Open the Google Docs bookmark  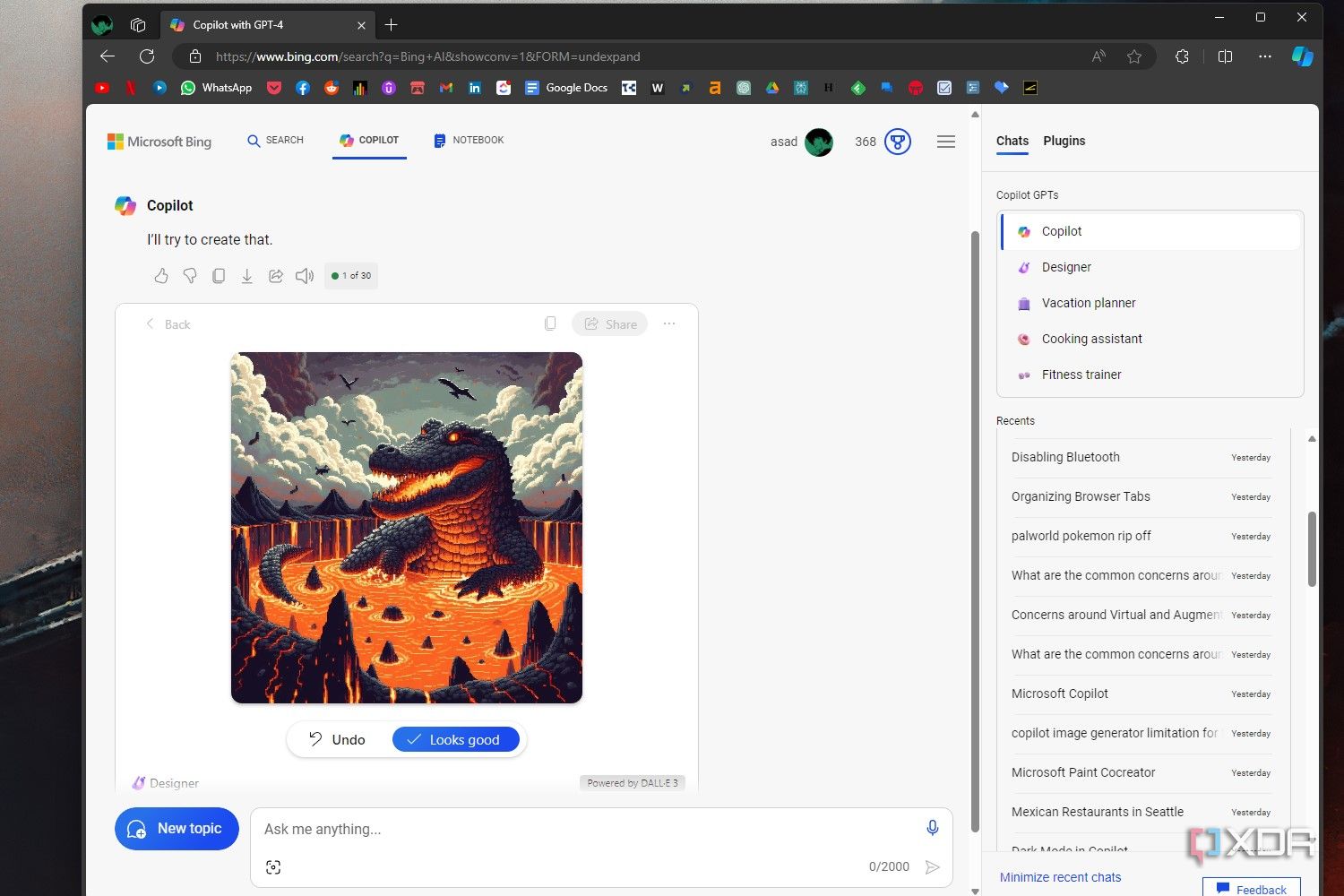pos(566,88)
